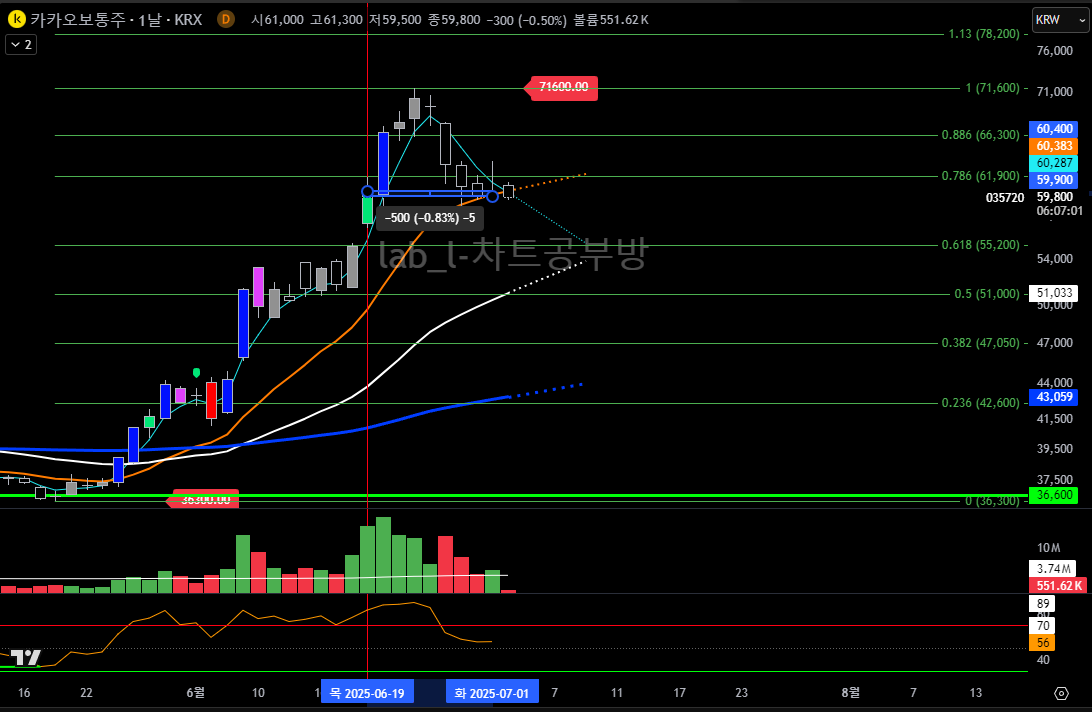
Task: Click the 71600.00 red price label
Action: (x=563, y=87)
